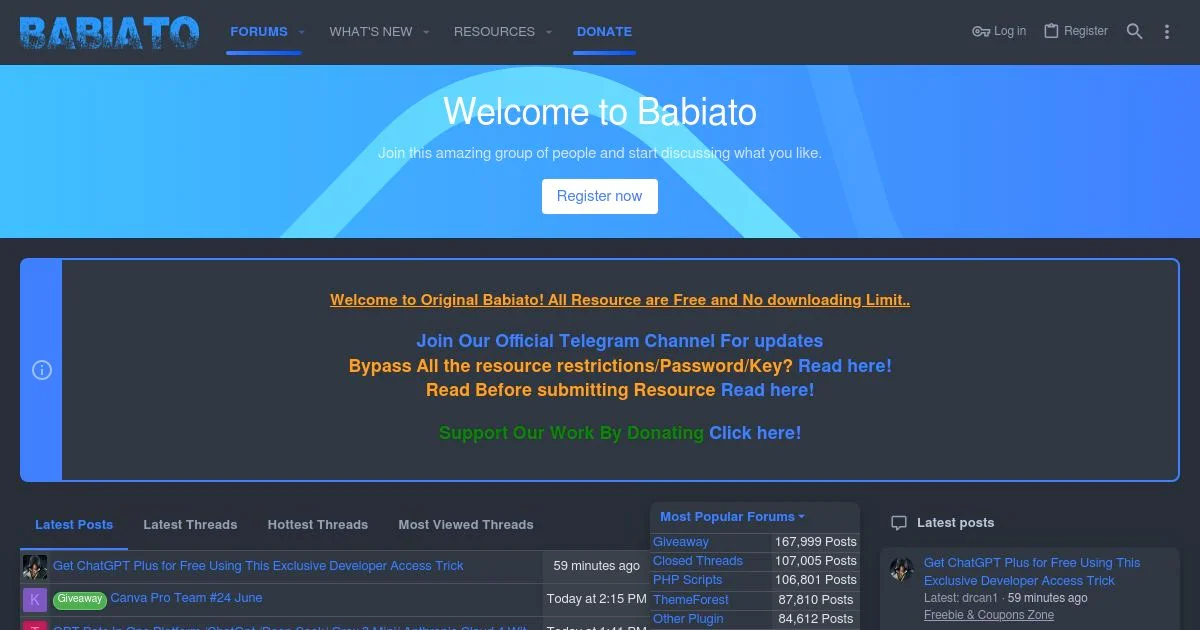This screenshot has width=1200, height=630.
Task: Open the three-dot more options menu
Action: pyautogui.click(x=1166, y=31)
